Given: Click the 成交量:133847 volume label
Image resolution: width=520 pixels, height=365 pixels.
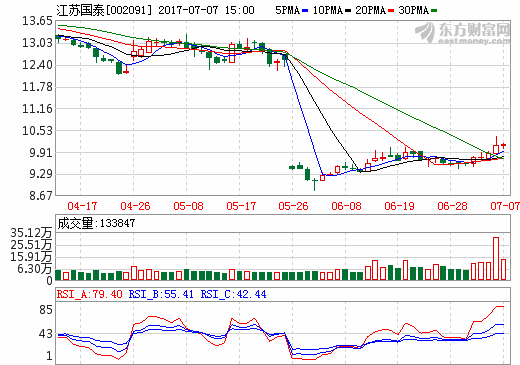Looking at the screenshot, I should [96, 223].
